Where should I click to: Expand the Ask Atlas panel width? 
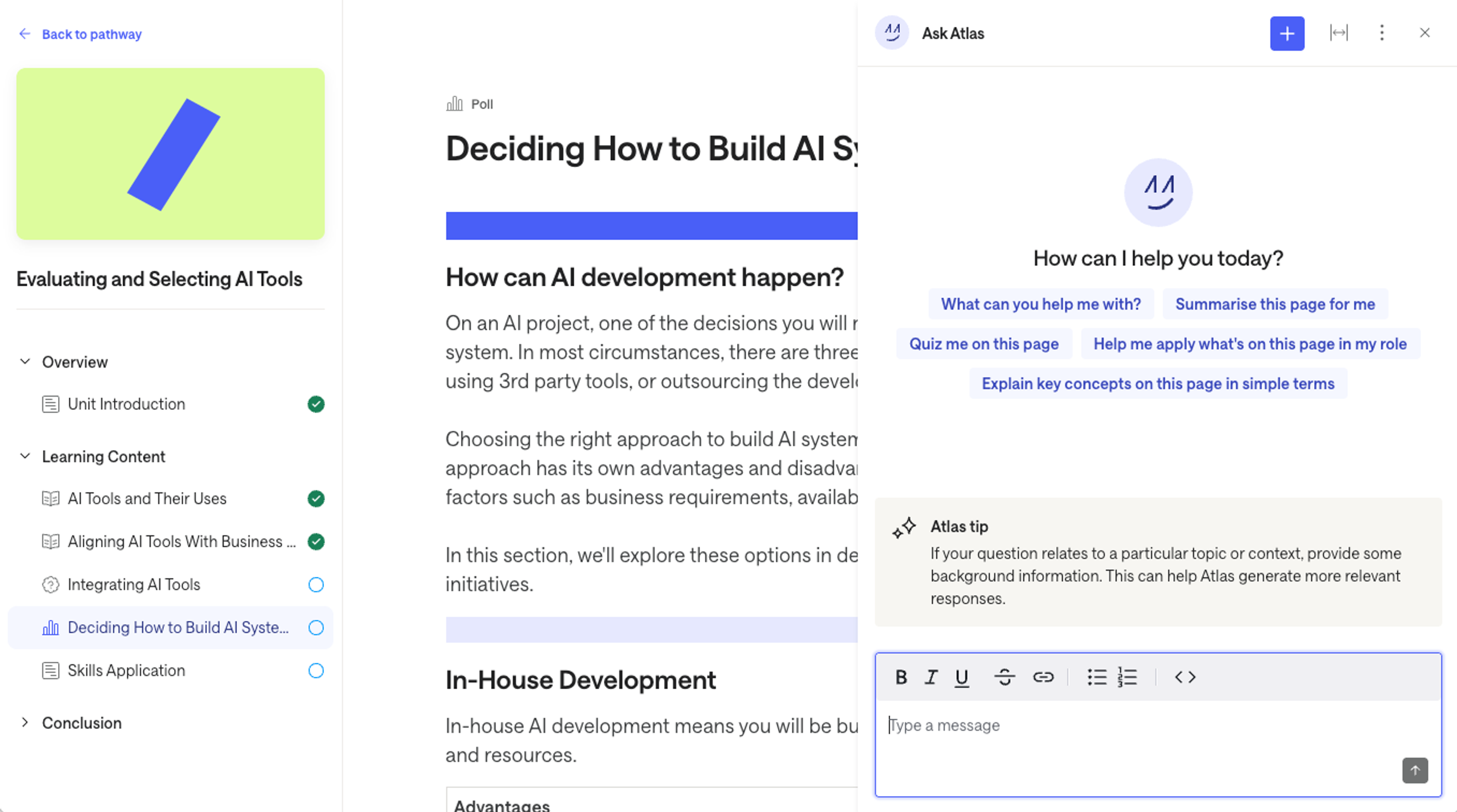tap(1339, 33)
